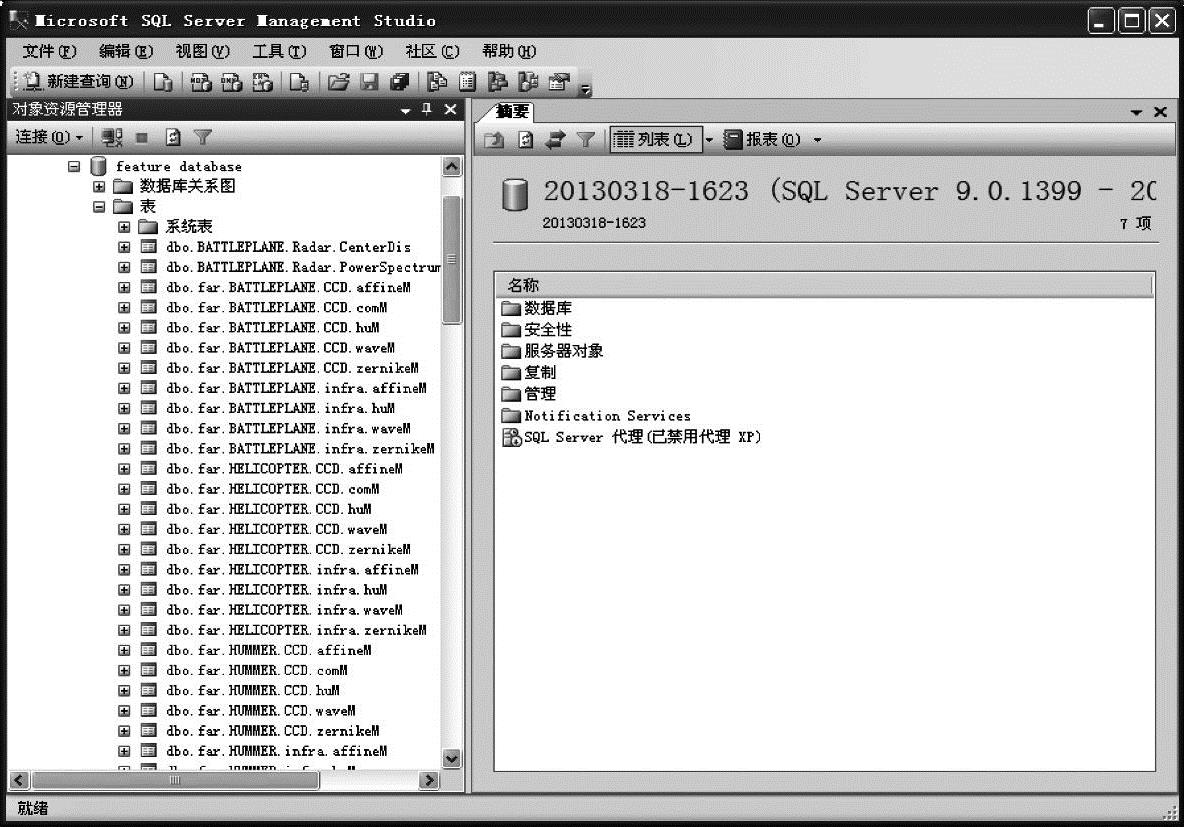
Task: Open 社区 (Community) menu
Action: pos(432,51)
